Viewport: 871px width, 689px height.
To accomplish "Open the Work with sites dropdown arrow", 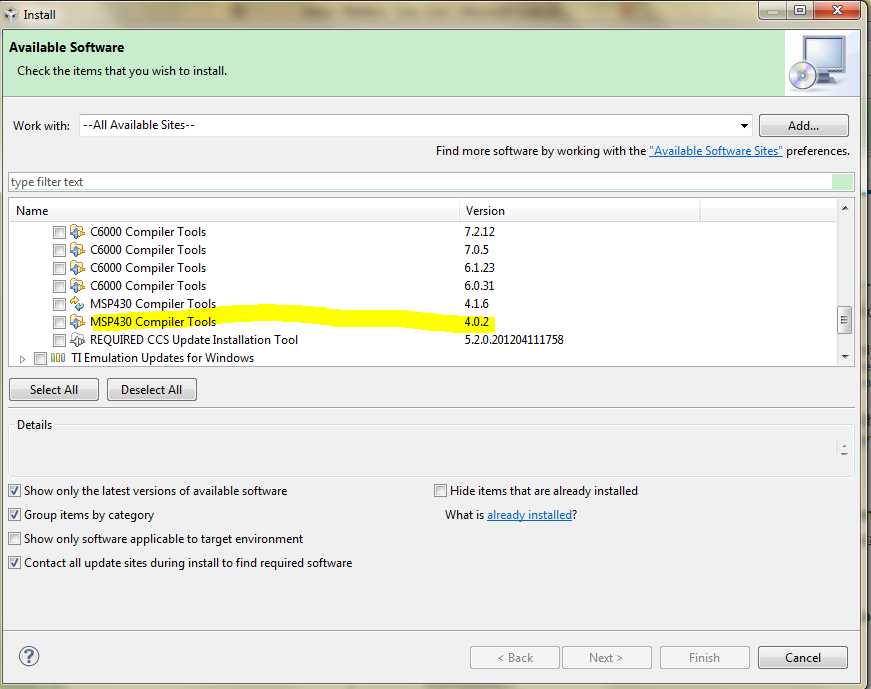I will (x=744, y=126).
